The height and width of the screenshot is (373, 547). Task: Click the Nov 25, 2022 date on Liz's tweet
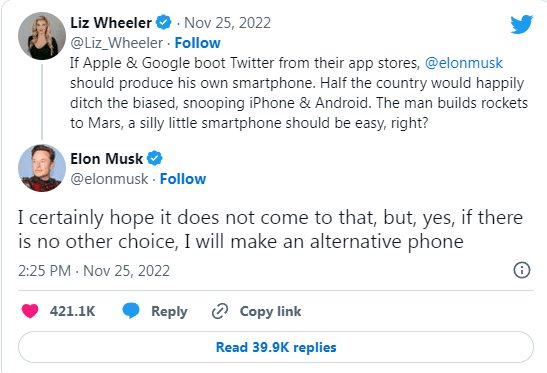[227, 23]
